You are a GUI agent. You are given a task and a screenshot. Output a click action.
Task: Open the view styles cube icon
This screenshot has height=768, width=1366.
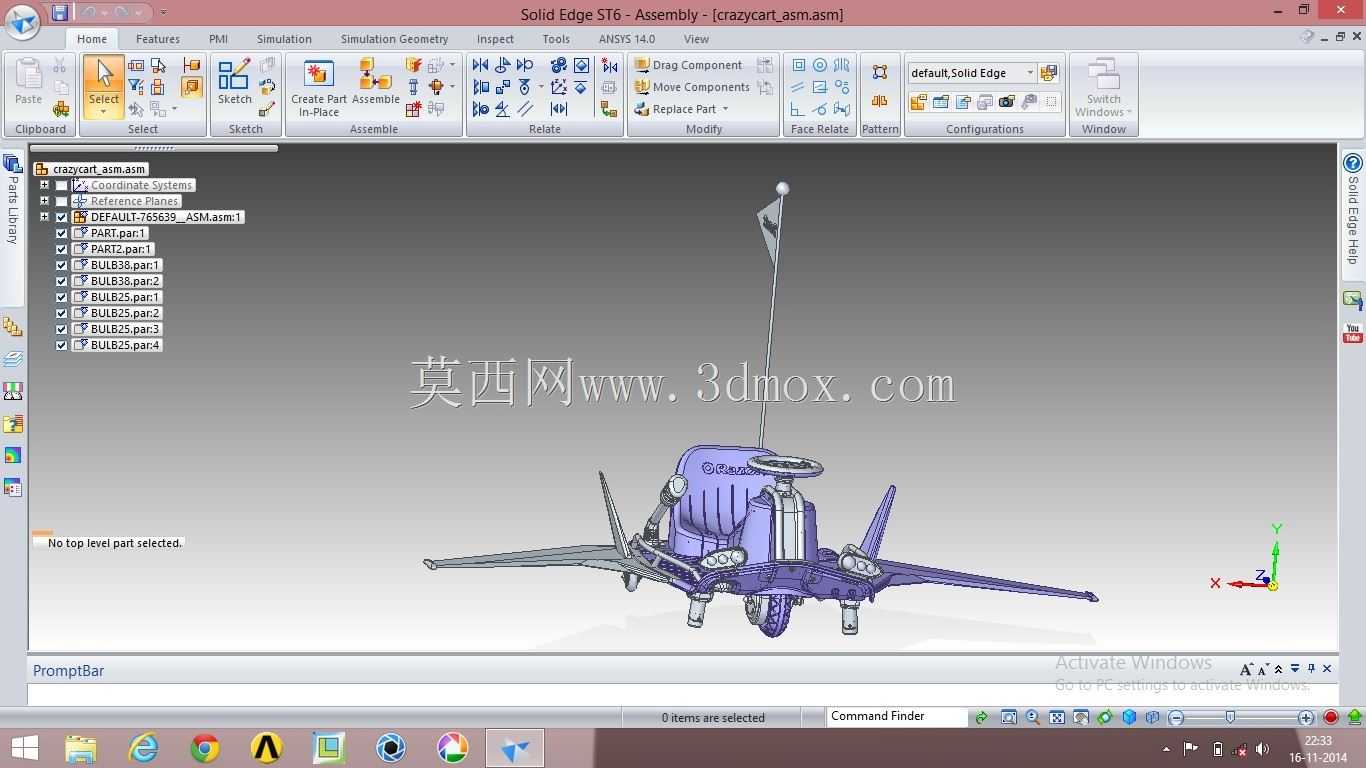(1129, 717)
